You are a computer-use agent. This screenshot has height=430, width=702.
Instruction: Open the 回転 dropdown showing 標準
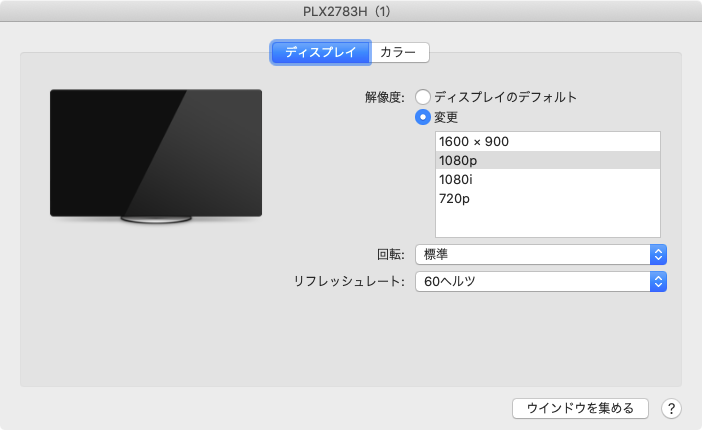tap(541, 254)
